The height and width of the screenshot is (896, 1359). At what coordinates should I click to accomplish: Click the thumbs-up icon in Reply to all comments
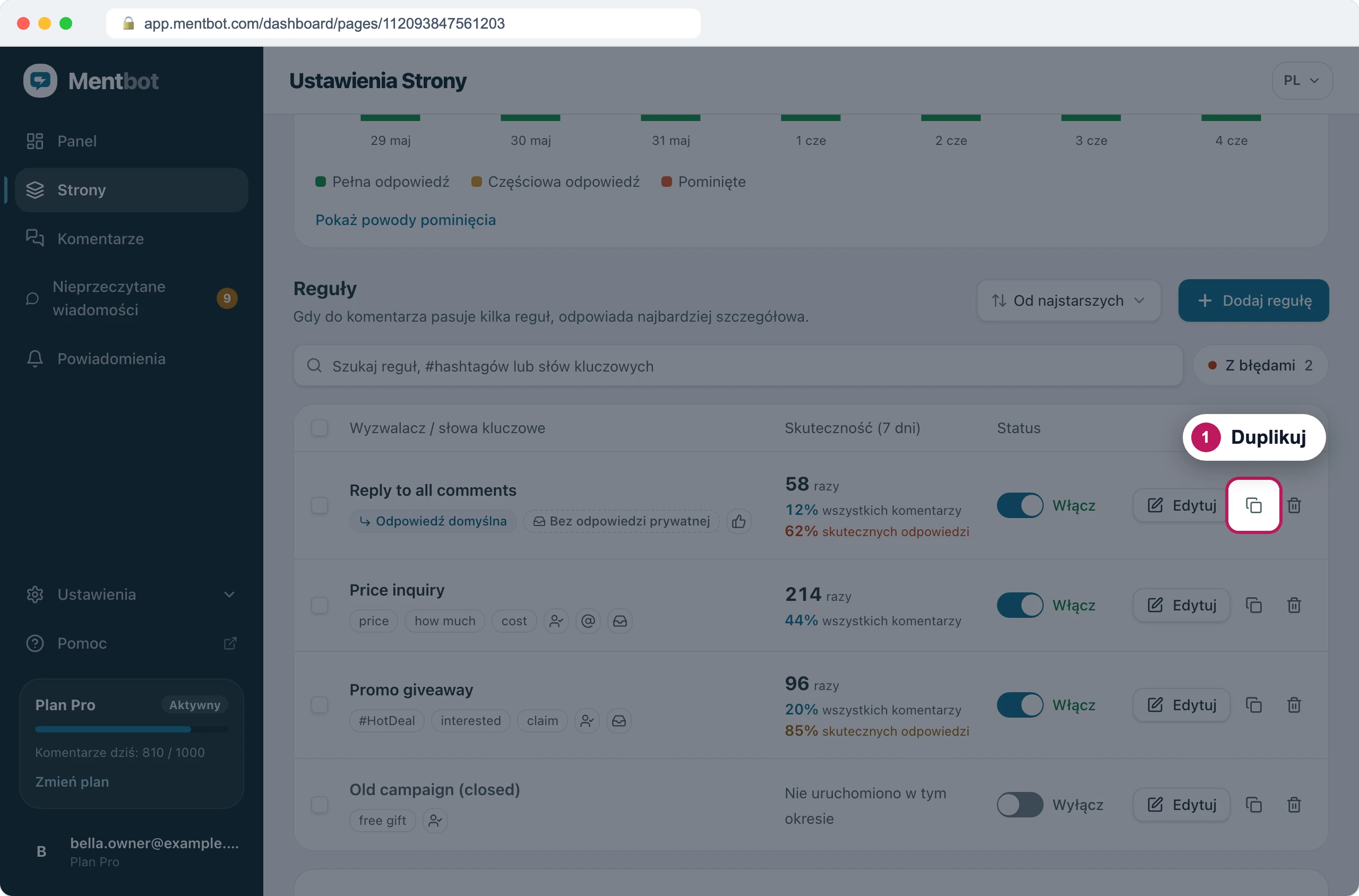(738, 521)
